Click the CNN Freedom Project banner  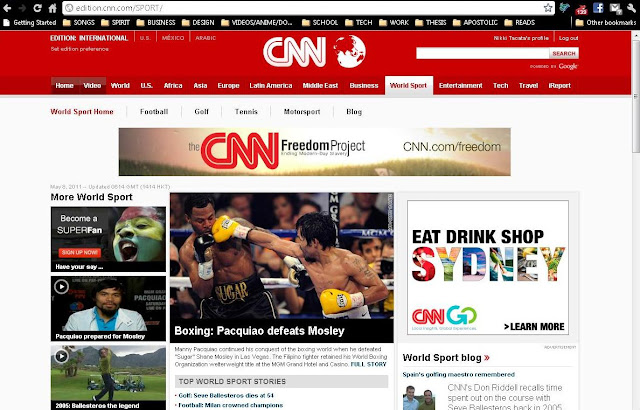[x=315, y=152]
